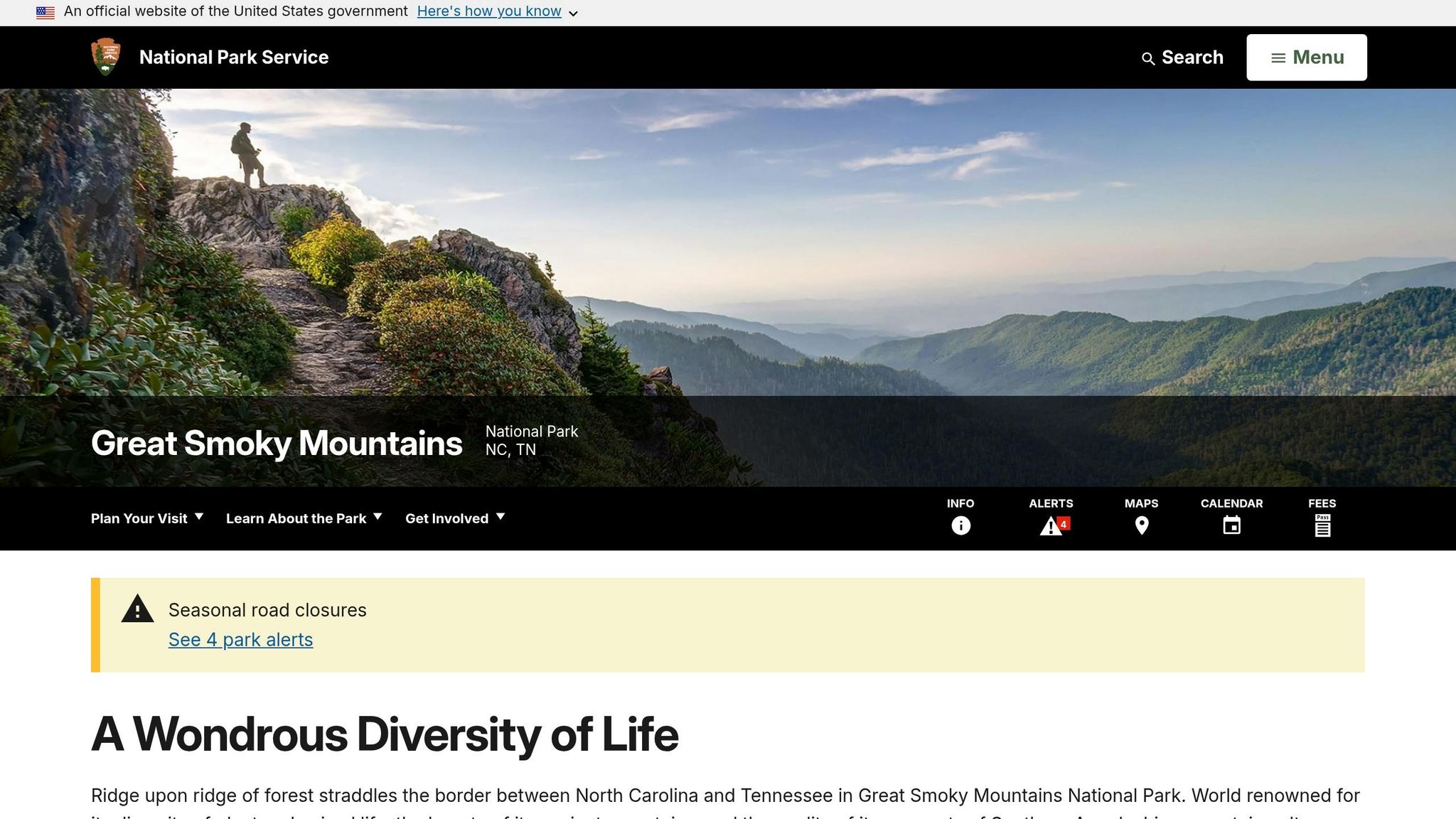Viewport: 1456px width, 819px height.
Task: Click the National Park Service arrowhead logo
Action: (x=106, y=57)
